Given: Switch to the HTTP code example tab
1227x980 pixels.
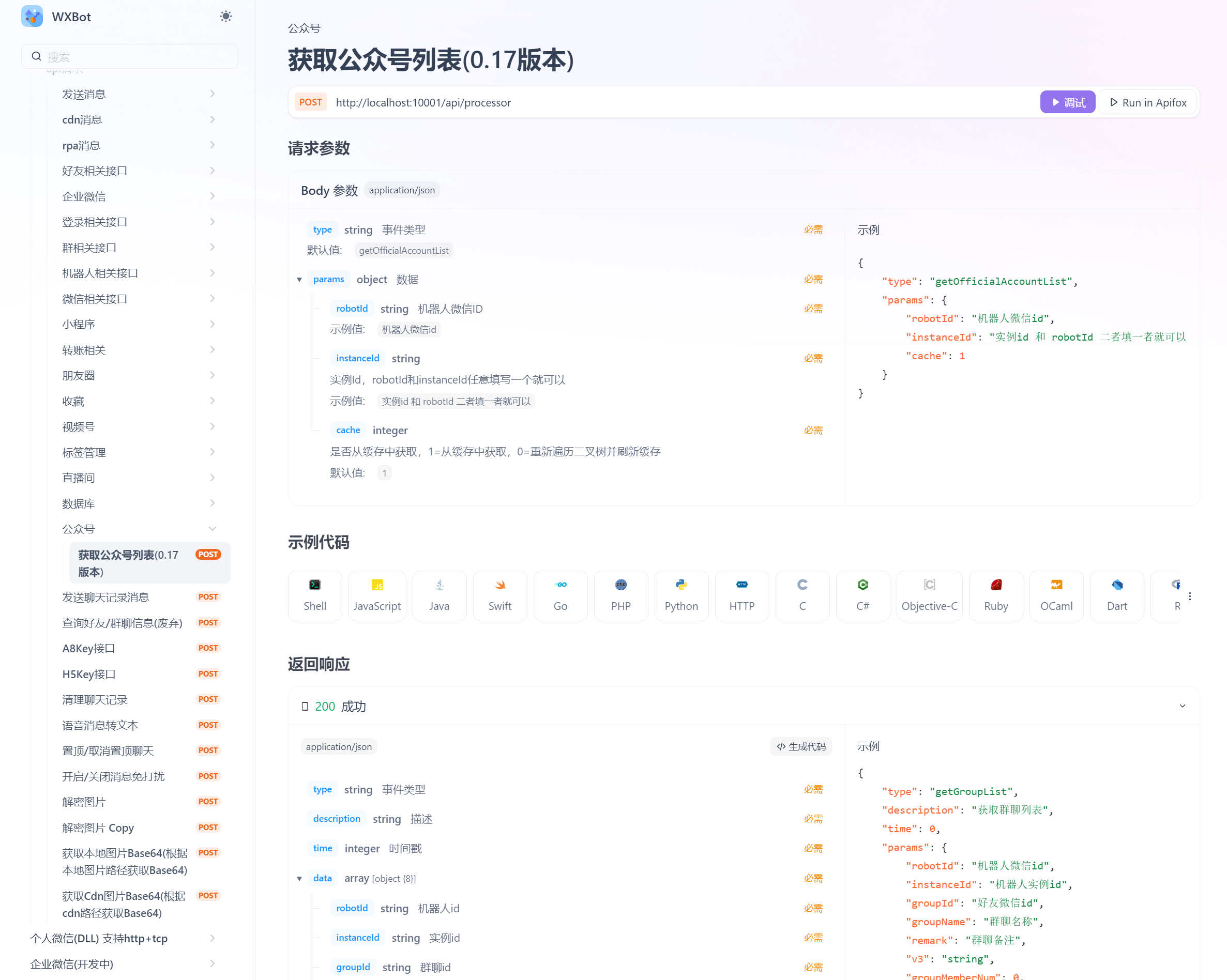Looking at the screenshot, I should pos(741,595).
